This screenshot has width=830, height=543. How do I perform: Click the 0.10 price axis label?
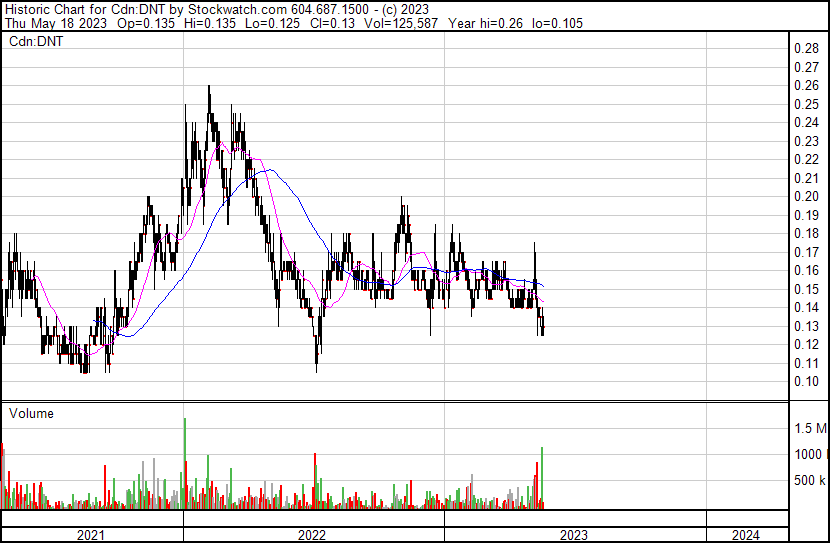point(806,381)
